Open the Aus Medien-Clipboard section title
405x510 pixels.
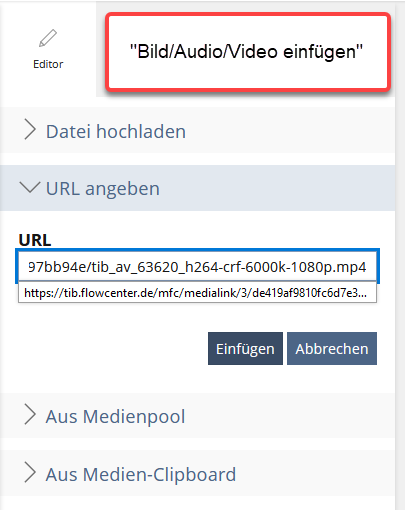coord(141,474)
